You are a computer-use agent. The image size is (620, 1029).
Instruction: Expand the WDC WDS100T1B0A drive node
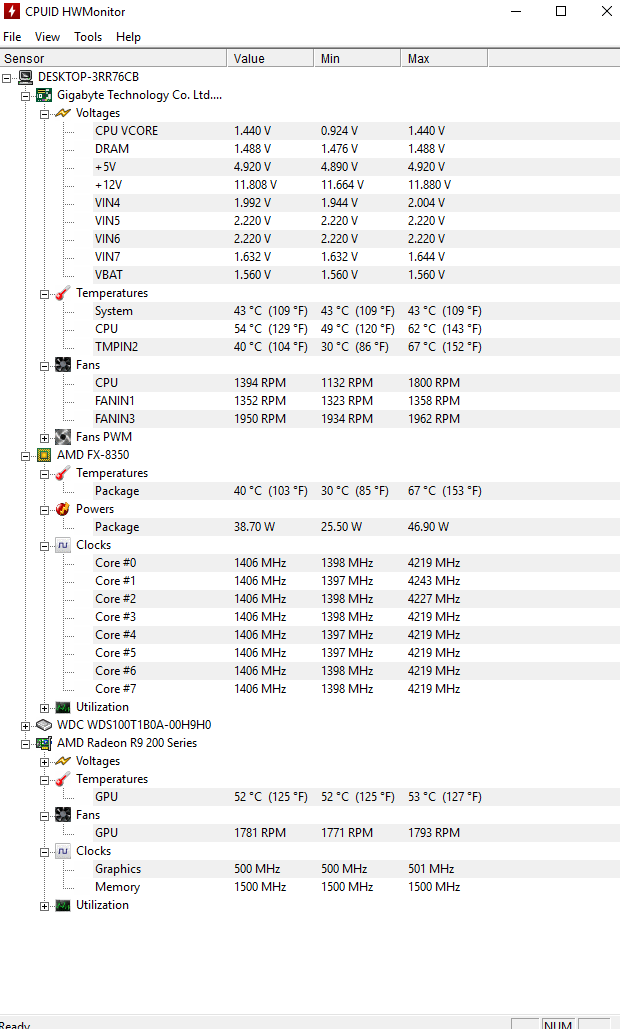[26, 726]
